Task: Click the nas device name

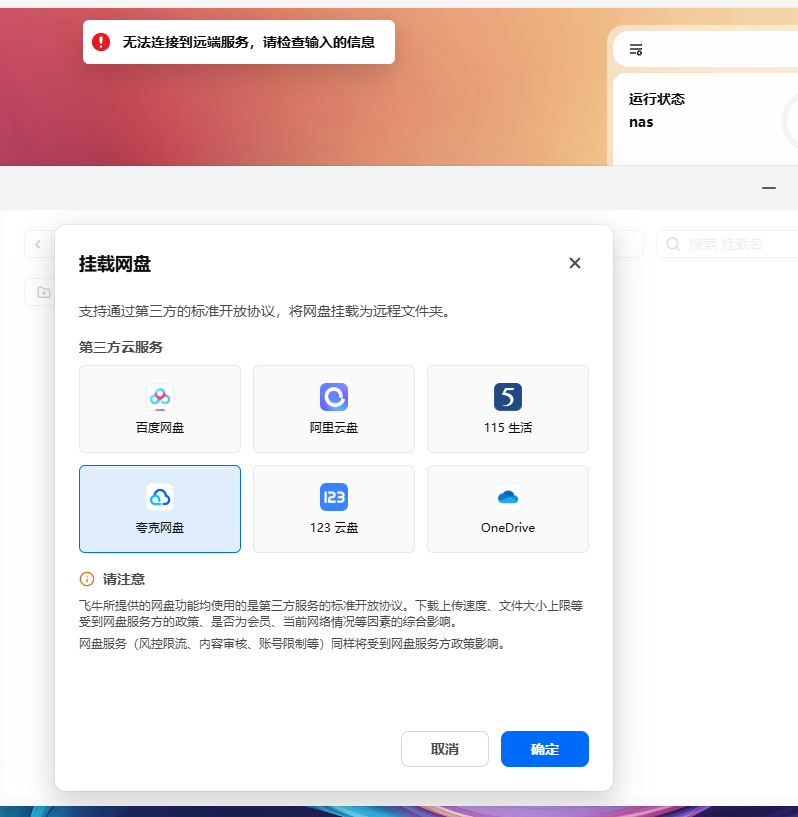Action: coord(641,122)
